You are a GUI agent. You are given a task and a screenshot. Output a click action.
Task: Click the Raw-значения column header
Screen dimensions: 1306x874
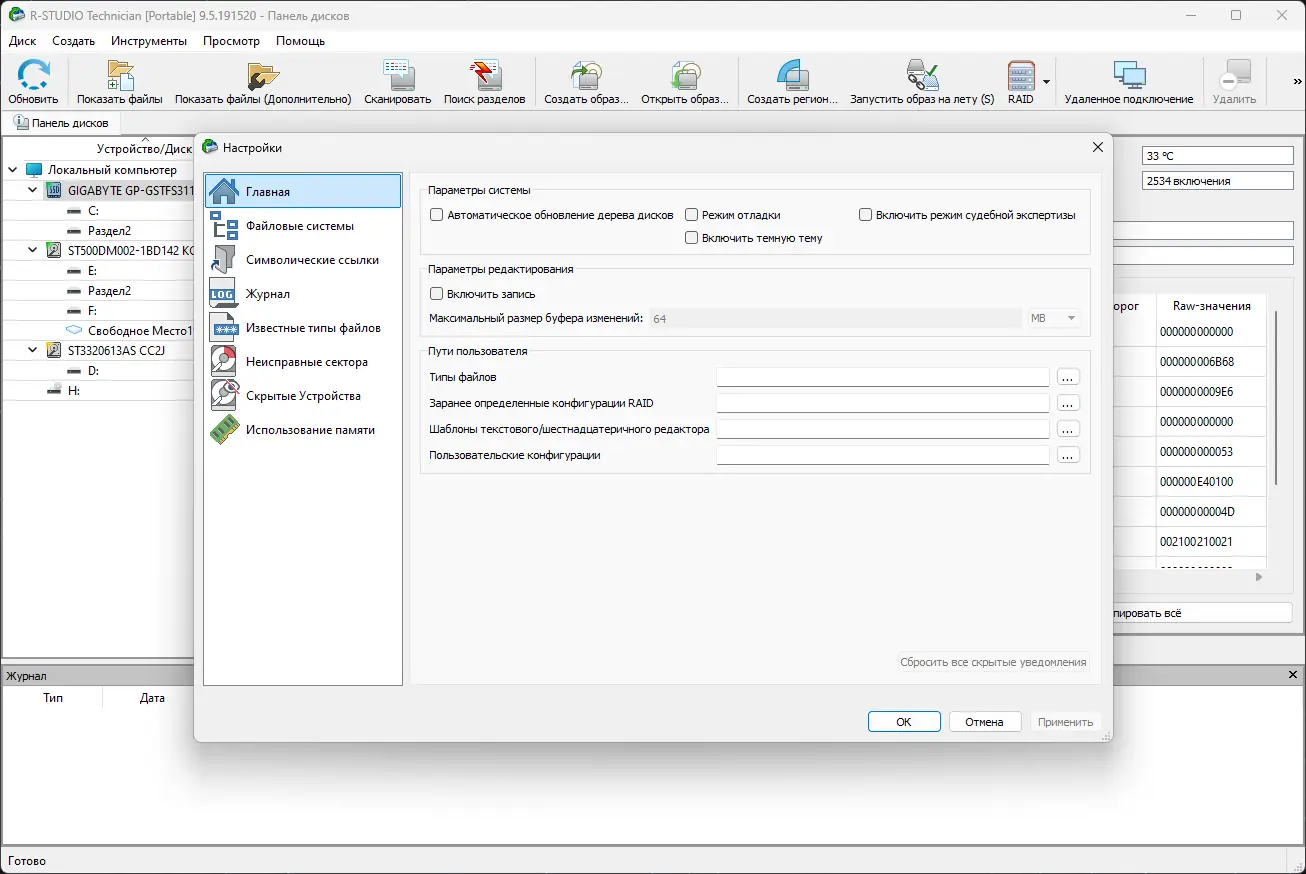1211,306
